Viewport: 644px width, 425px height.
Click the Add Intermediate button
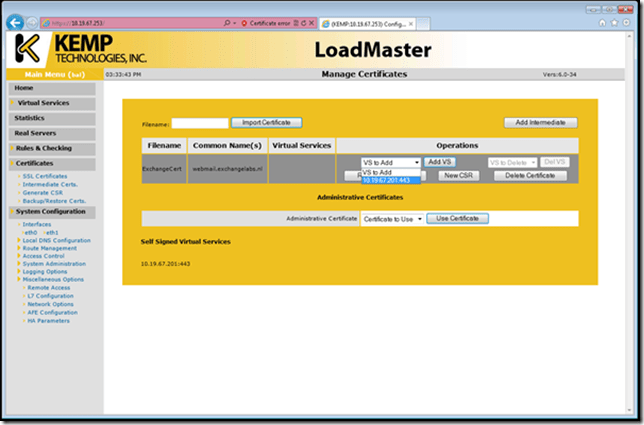tap(539, 123)
